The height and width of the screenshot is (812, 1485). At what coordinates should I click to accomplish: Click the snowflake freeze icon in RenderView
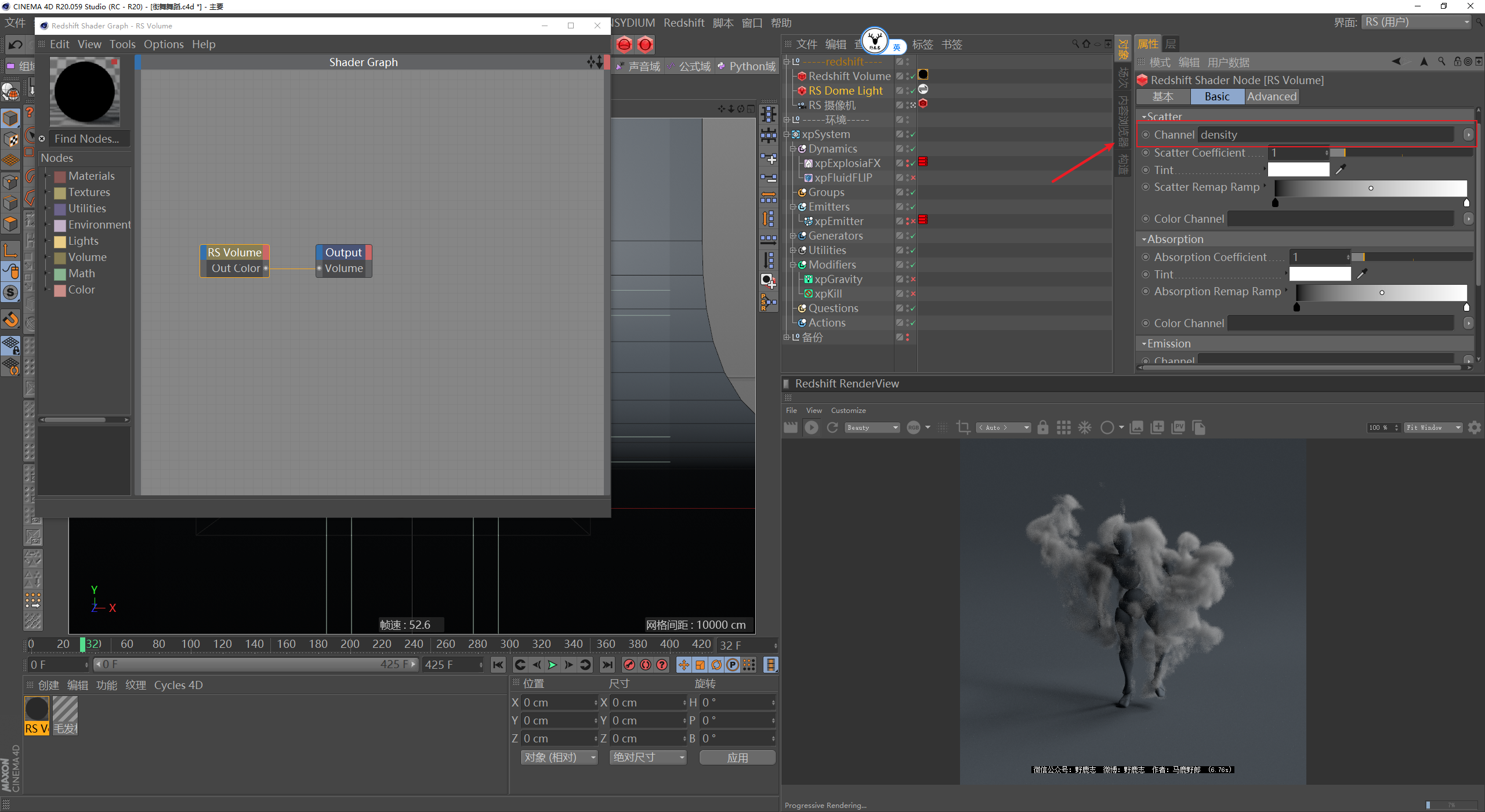pyautogui.click(x=1085, y=427)
